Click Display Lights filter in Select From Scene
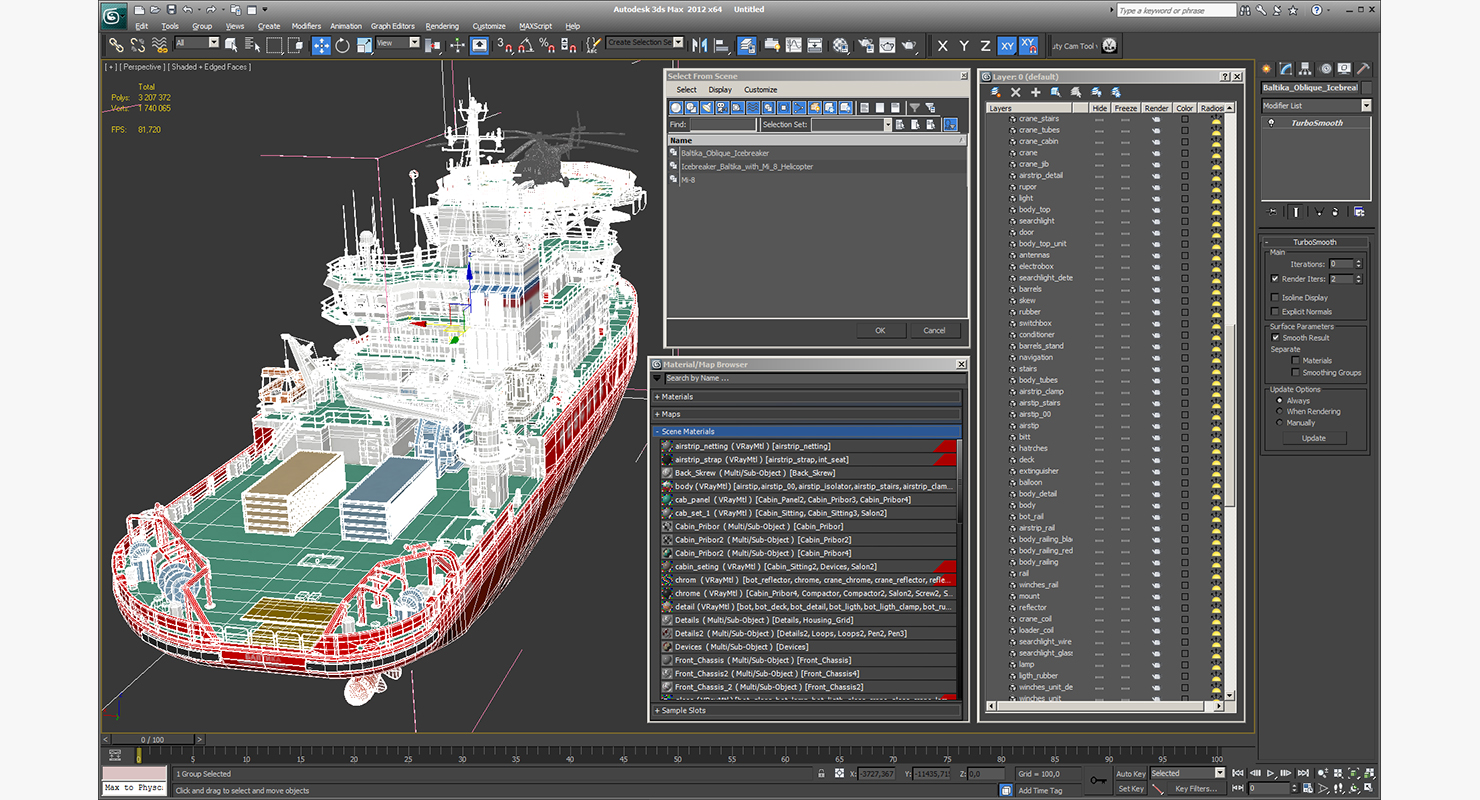1480x800 pixels. click(706, 107)
